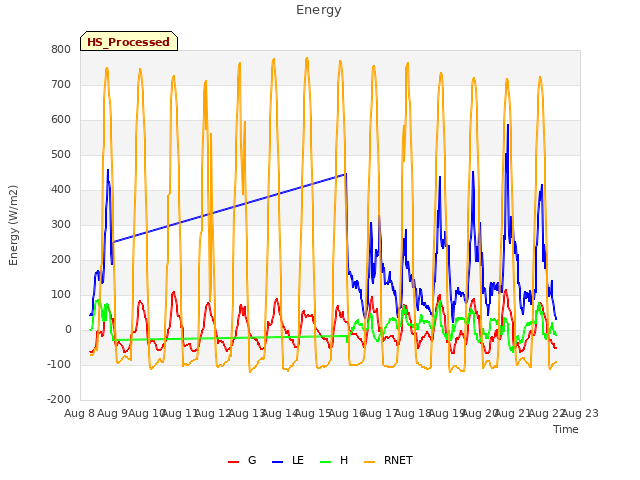Screen dimensions: 640x480
Task: Click the 600 y-axis tick label
Action: point(61,120)
